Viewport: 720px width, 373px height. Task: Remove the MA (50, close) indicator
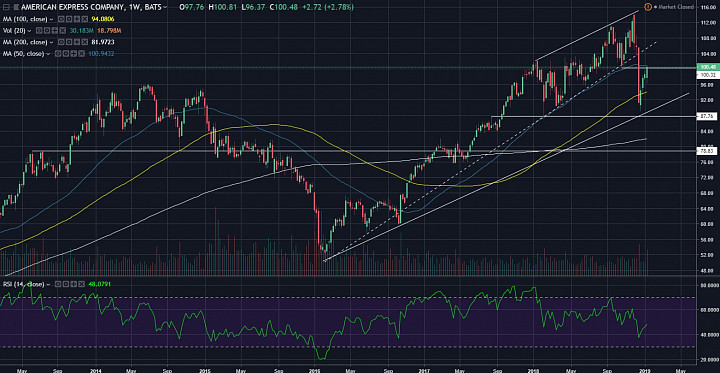click(x=81, y=54)
